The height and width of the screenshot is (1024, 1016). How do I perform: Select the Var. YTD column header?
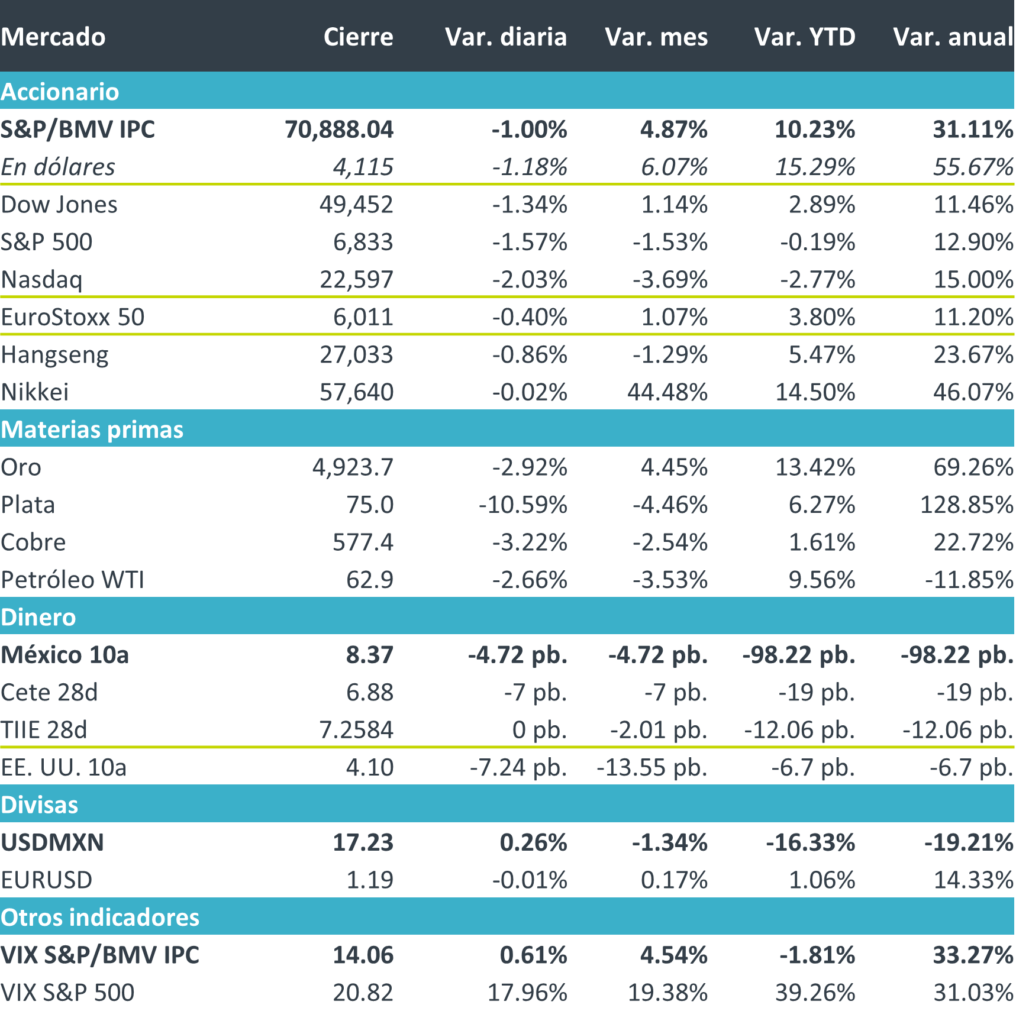coord(805,38)
